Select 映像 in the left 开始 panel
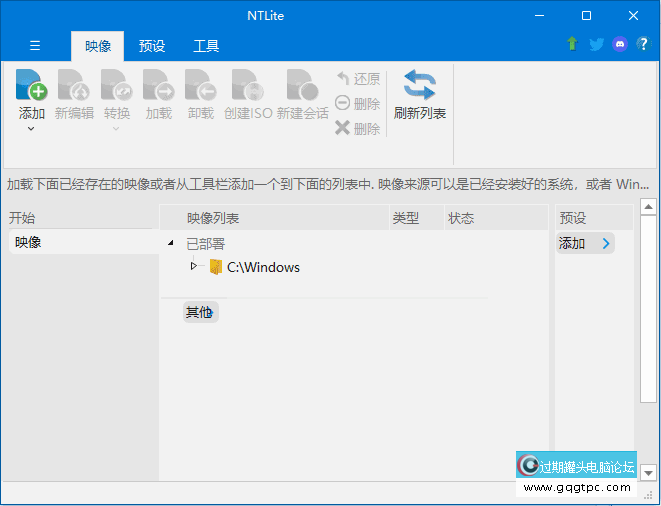Viewport: 661px width, 506px height. point(28,242)
